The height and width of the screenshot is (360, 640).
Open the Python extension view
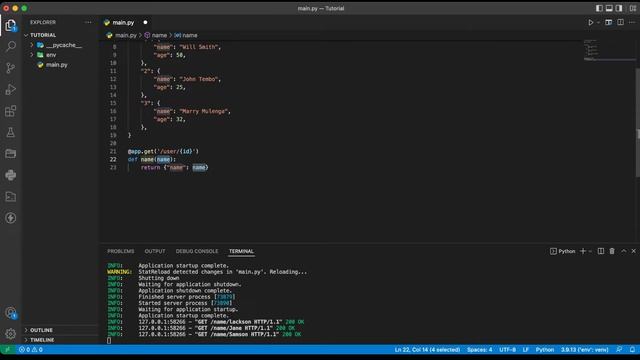tap(11, 175)
